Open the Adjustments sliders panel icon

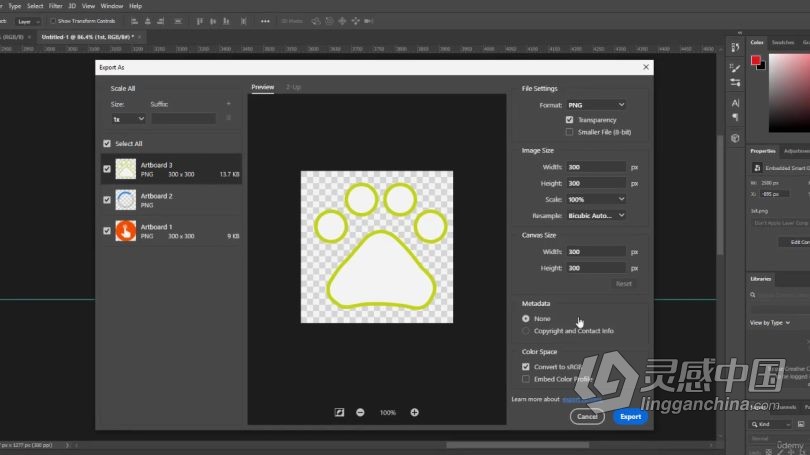pos(735,82)
